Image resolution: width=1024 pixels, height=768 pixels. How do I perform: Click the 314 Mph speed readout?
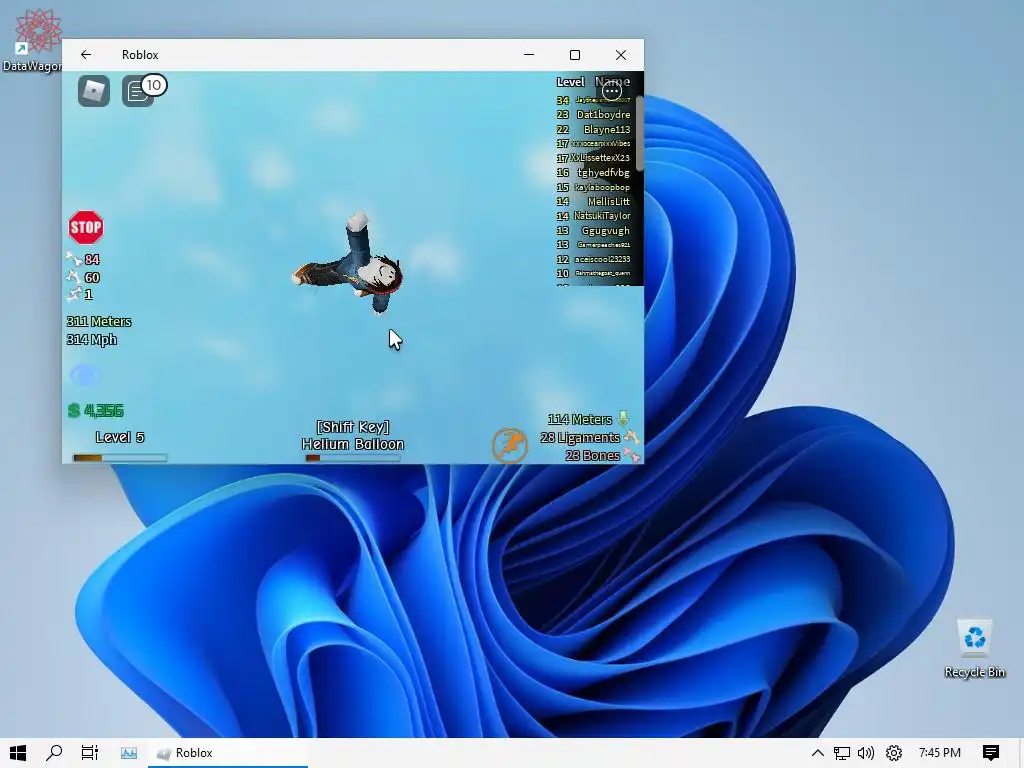tap(91, 340)
